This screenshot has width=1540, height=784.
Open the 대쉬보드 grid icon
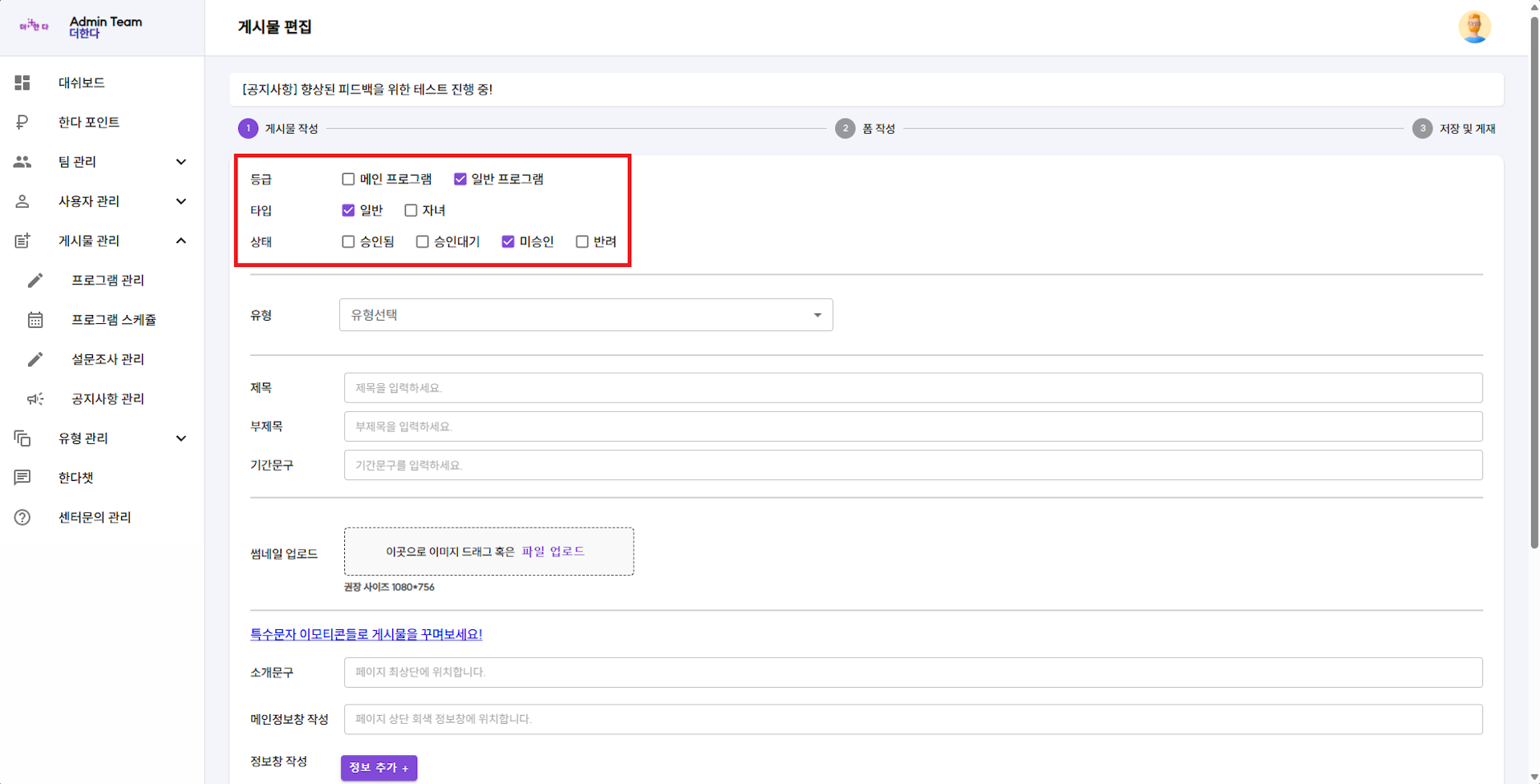[22, 83]
